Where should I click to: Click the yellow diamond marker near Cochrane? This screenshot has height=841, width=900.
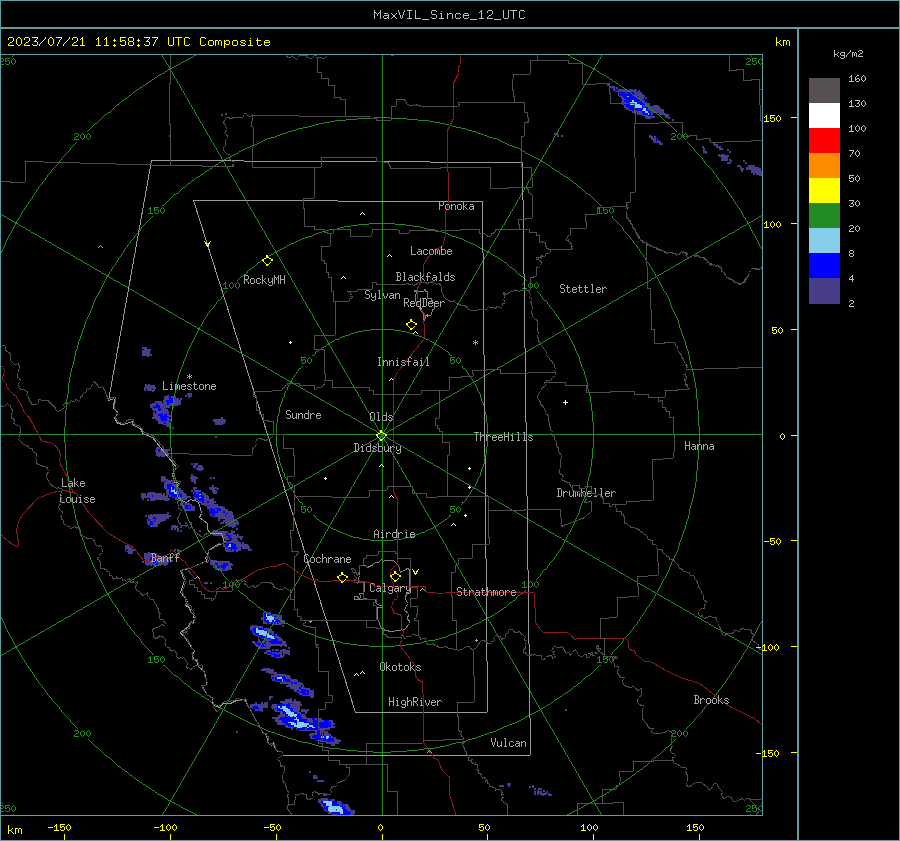pyautogui.click(x=342, y=578)
